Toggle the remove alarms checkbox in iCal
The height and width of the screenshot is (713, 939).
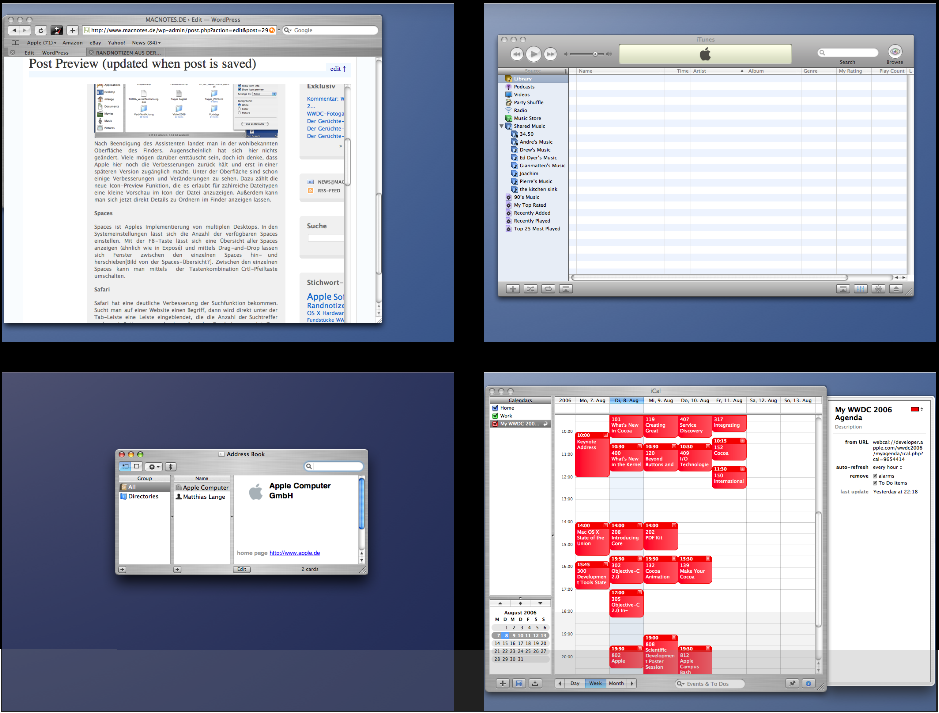click(875, 476)
